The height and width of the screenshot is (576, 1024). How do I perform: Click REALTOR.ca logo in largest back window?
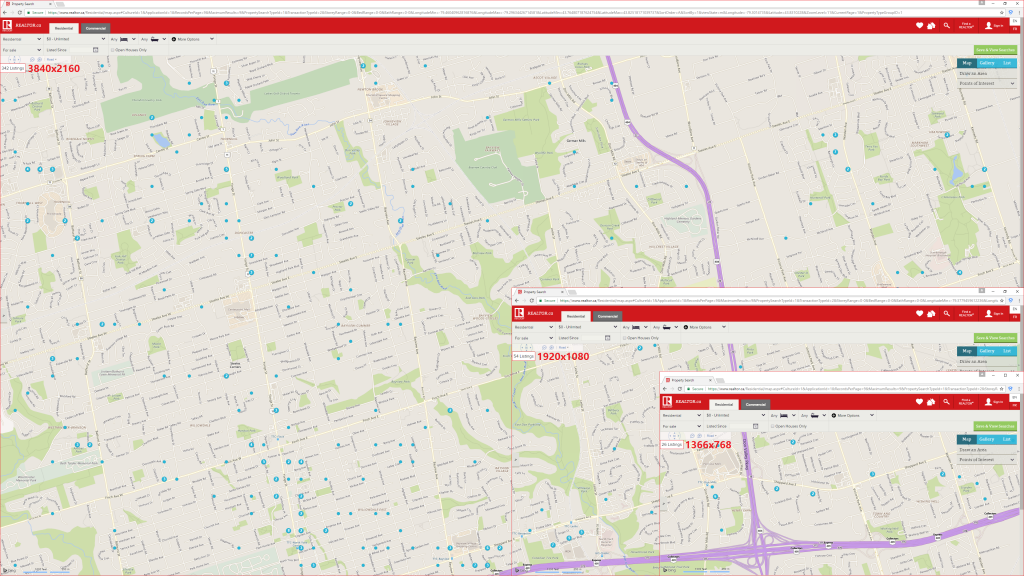click(x=22, y=25)
